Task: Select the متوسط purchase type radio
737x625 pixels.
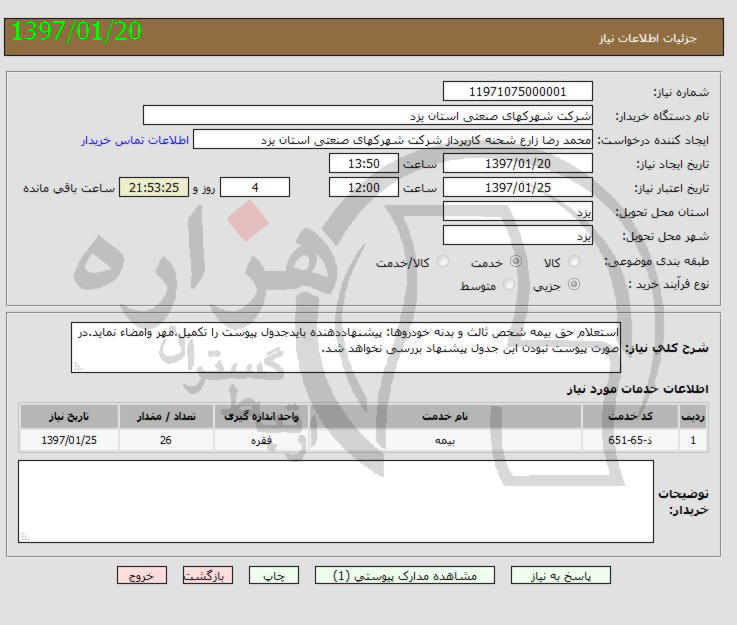Action: pos(510,285)
